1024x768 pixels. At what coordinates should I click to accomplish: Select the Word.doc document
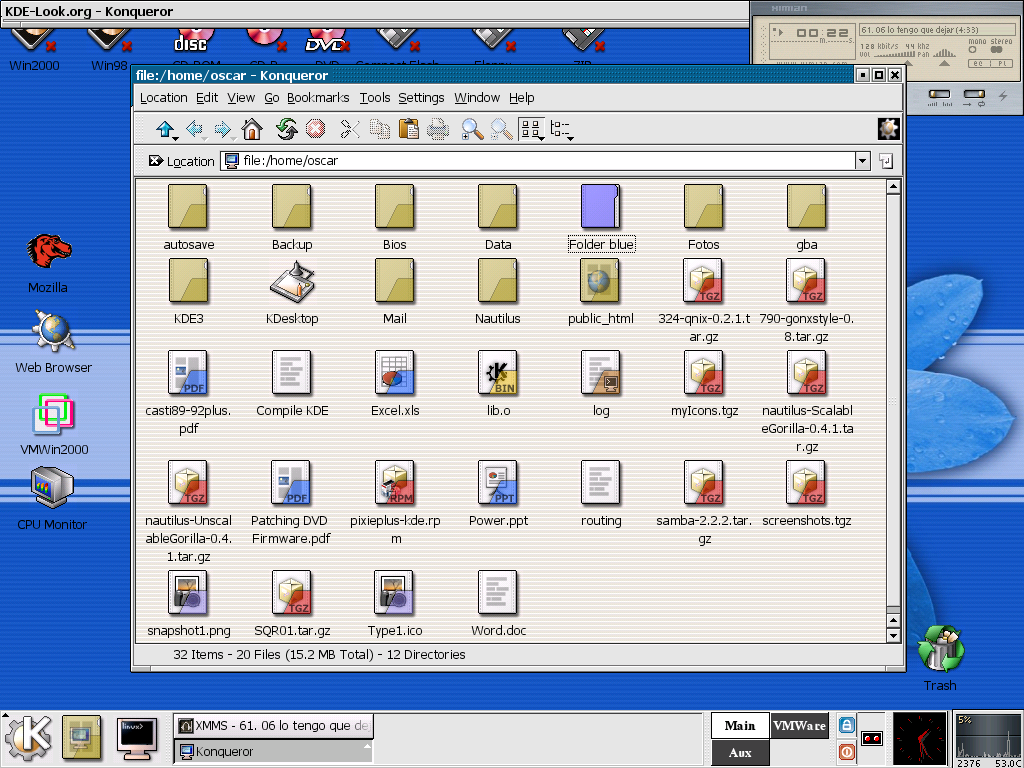tap(498, 593)
